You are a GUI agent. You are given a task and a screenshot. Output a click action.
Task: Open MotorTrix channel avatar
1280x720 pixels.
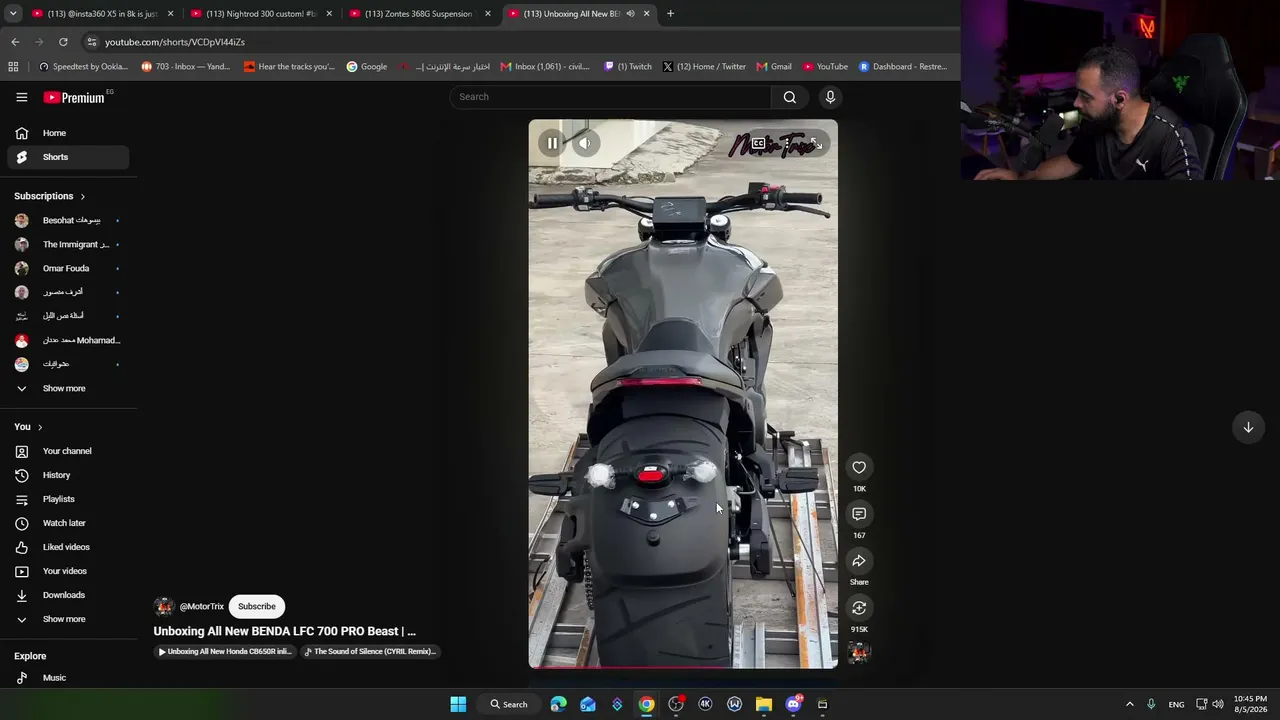click(164, 606)
